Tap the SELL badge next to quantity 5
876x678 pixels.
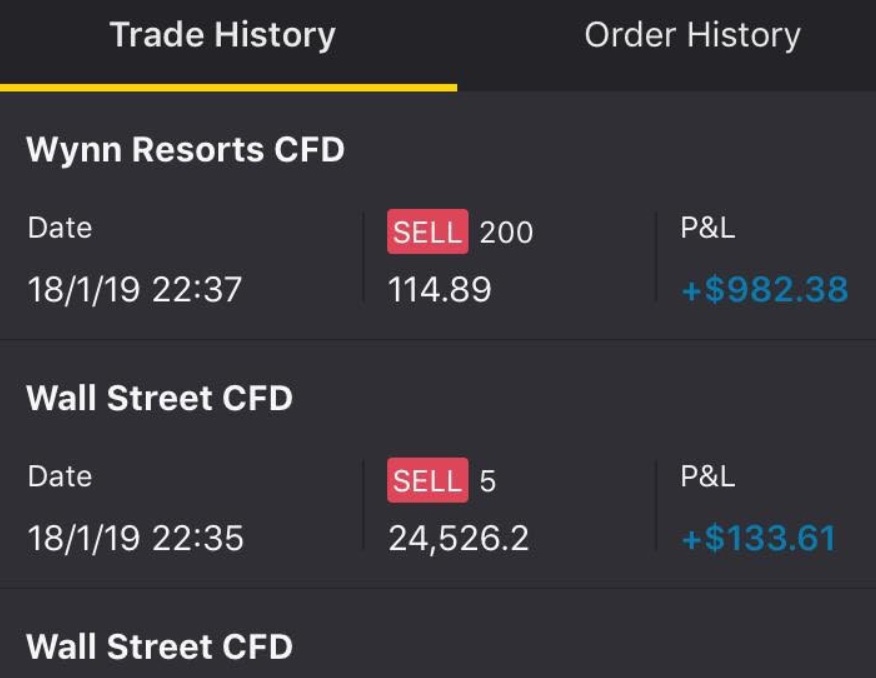tap(427, 481)
